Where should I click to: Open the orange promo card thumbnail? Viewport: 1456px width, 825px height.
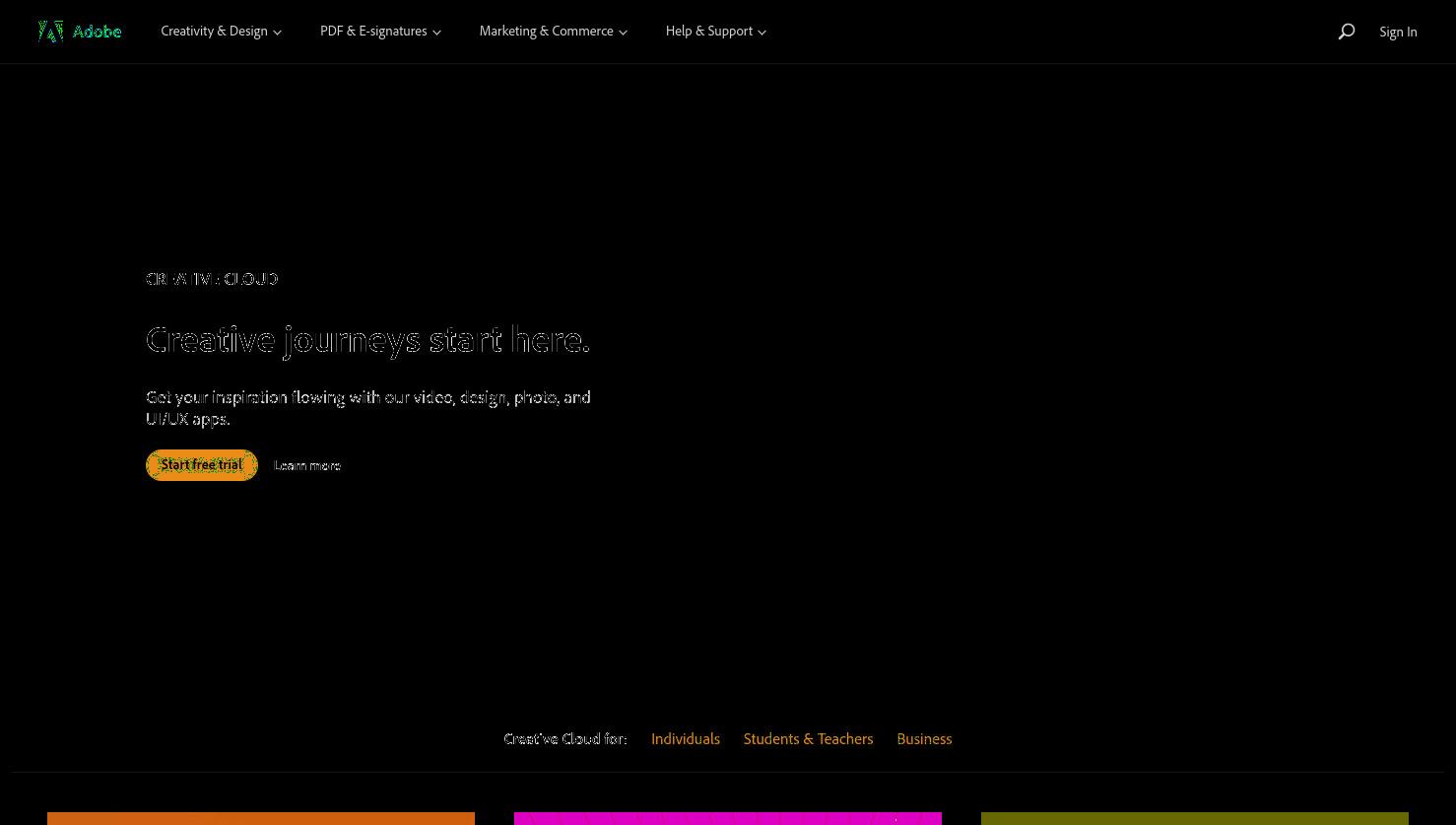tap(261, 818)
